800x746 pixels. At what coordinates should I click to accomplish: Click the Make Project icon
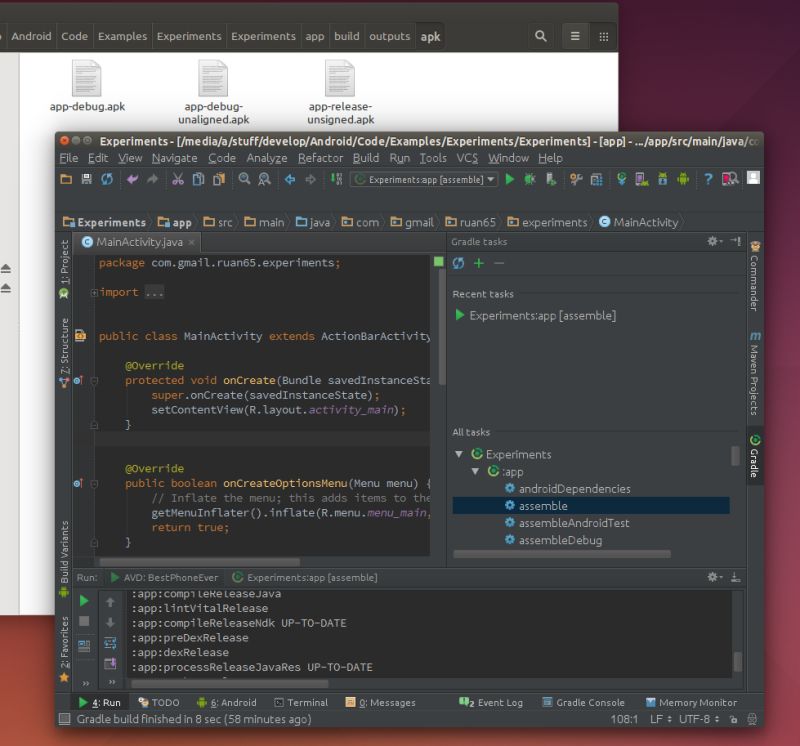tap(336, 179)
